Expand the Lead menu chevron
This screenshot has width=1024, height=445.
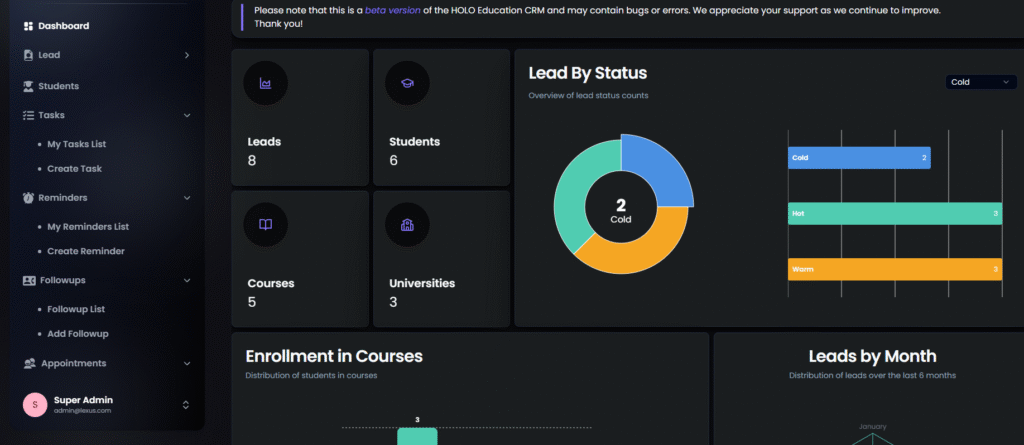click(187, 55)
